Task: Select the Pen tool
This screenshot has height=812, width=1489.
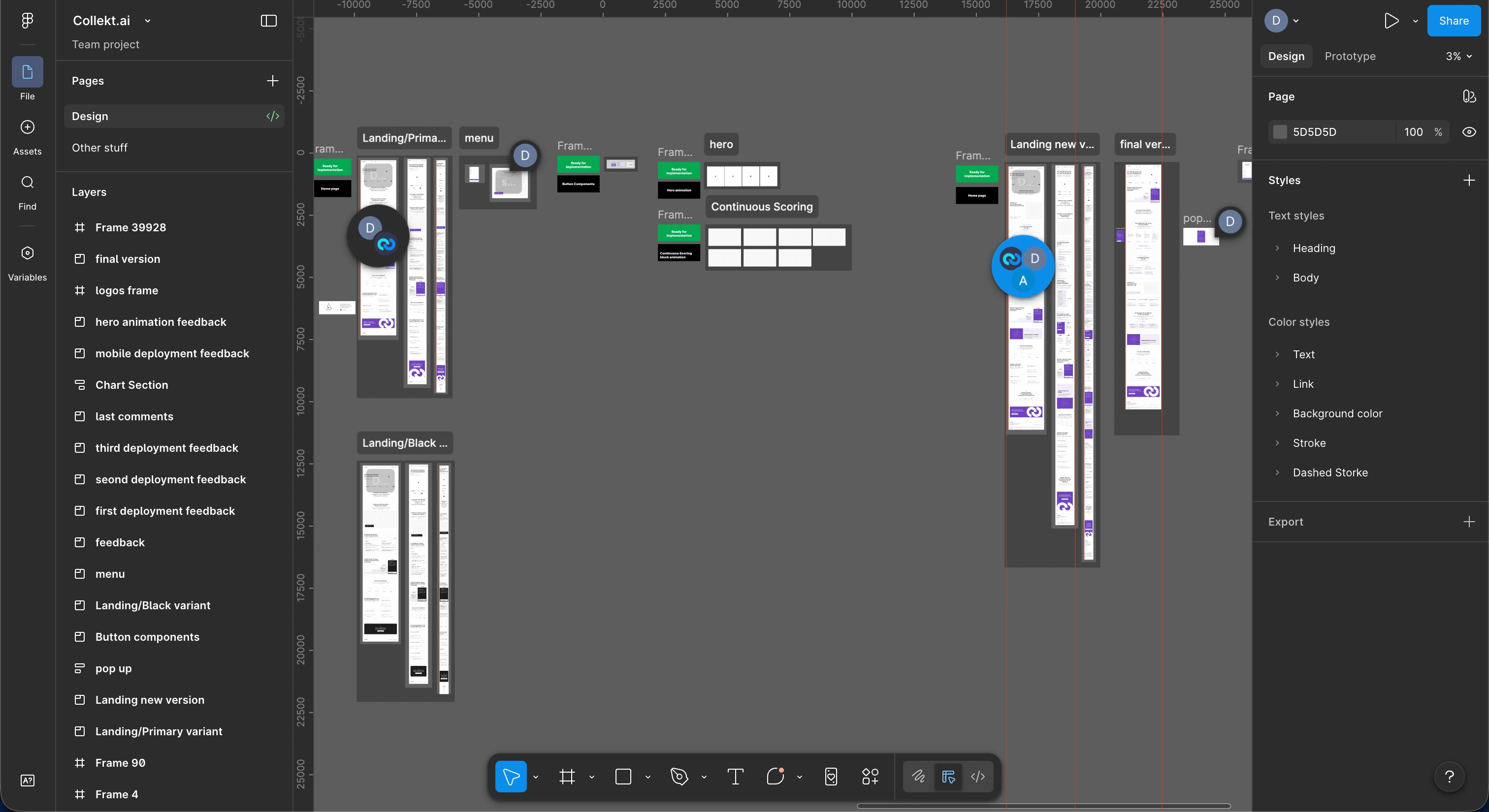Action: (x=679, y=777)
